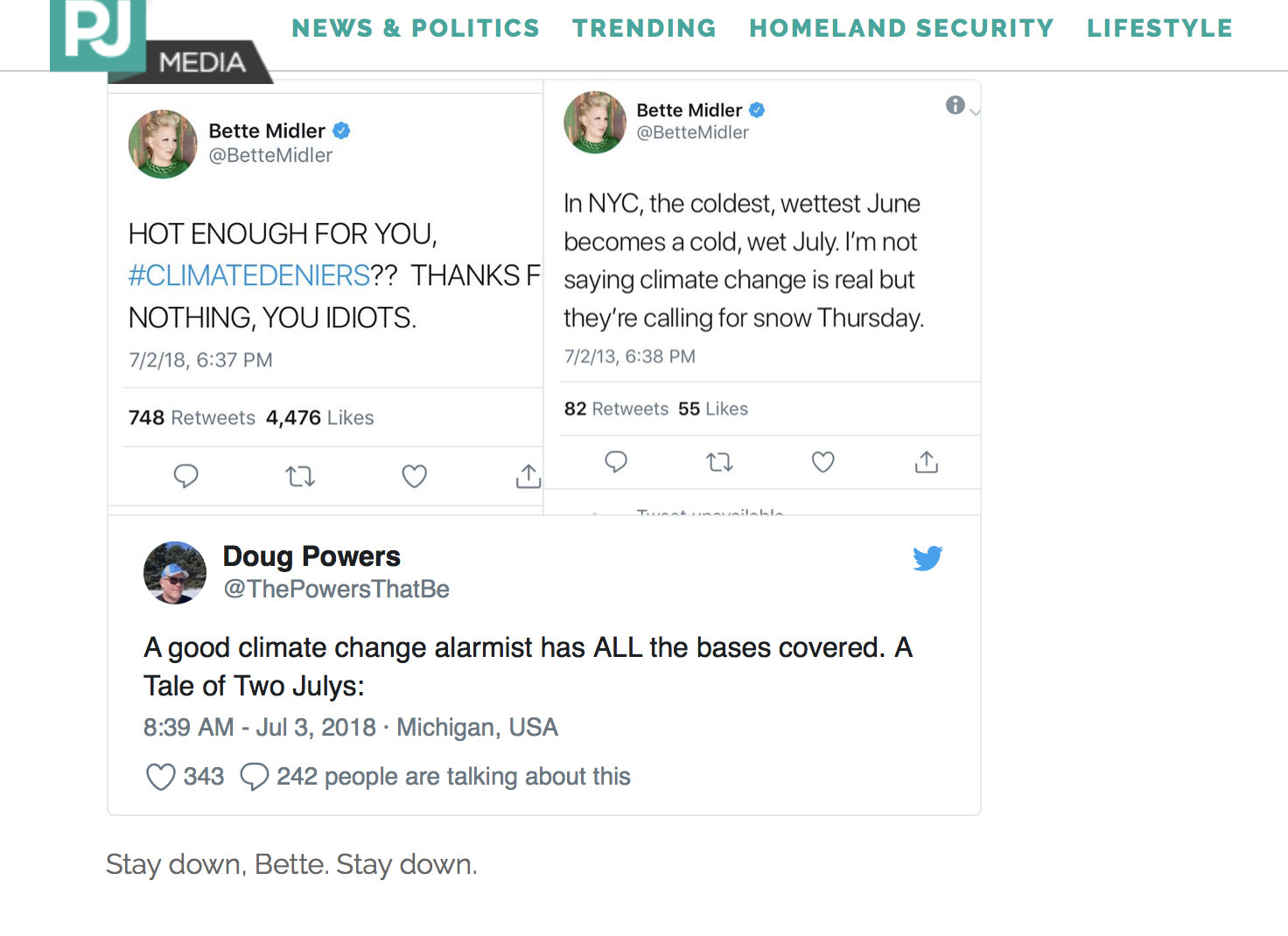Select the Lifestyle nav item
The height and width of the screenshot is (936, 1288).
(1159, 28)
